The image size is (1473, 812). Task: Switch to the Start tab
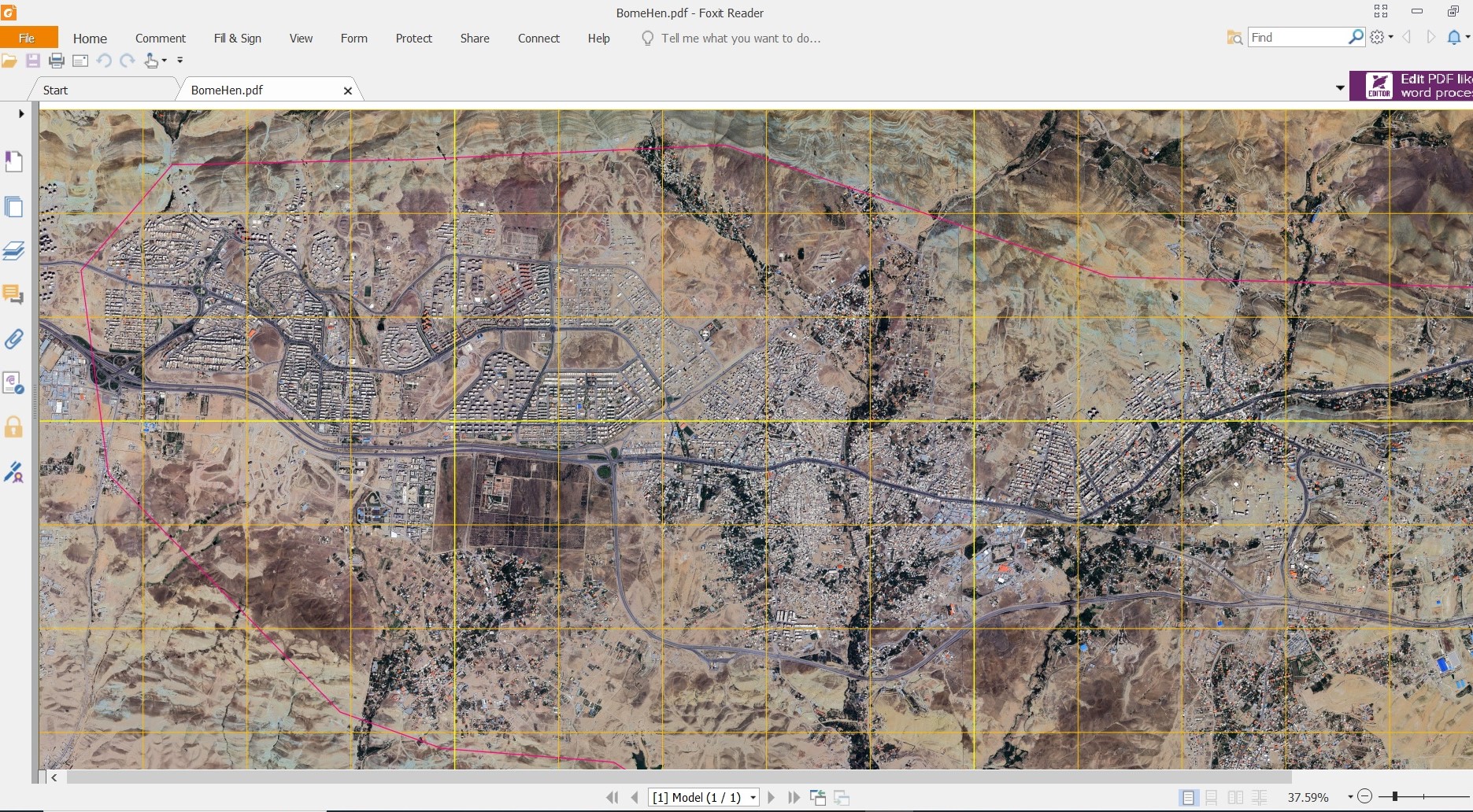tap(55, 90)
